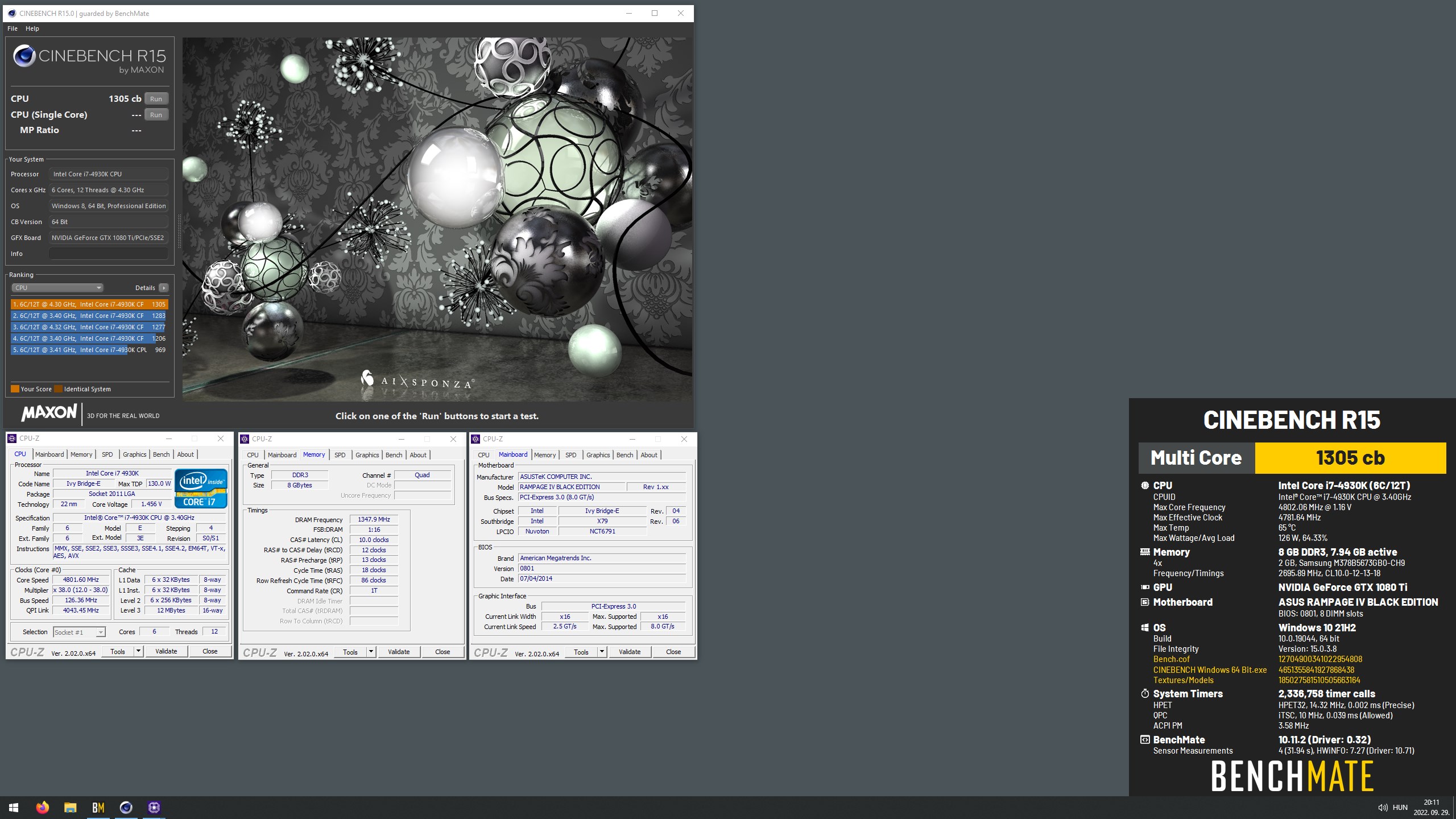
Task: Open File Explorer from the taskbar
Action: pyautogui.click(x=70, y=807)
